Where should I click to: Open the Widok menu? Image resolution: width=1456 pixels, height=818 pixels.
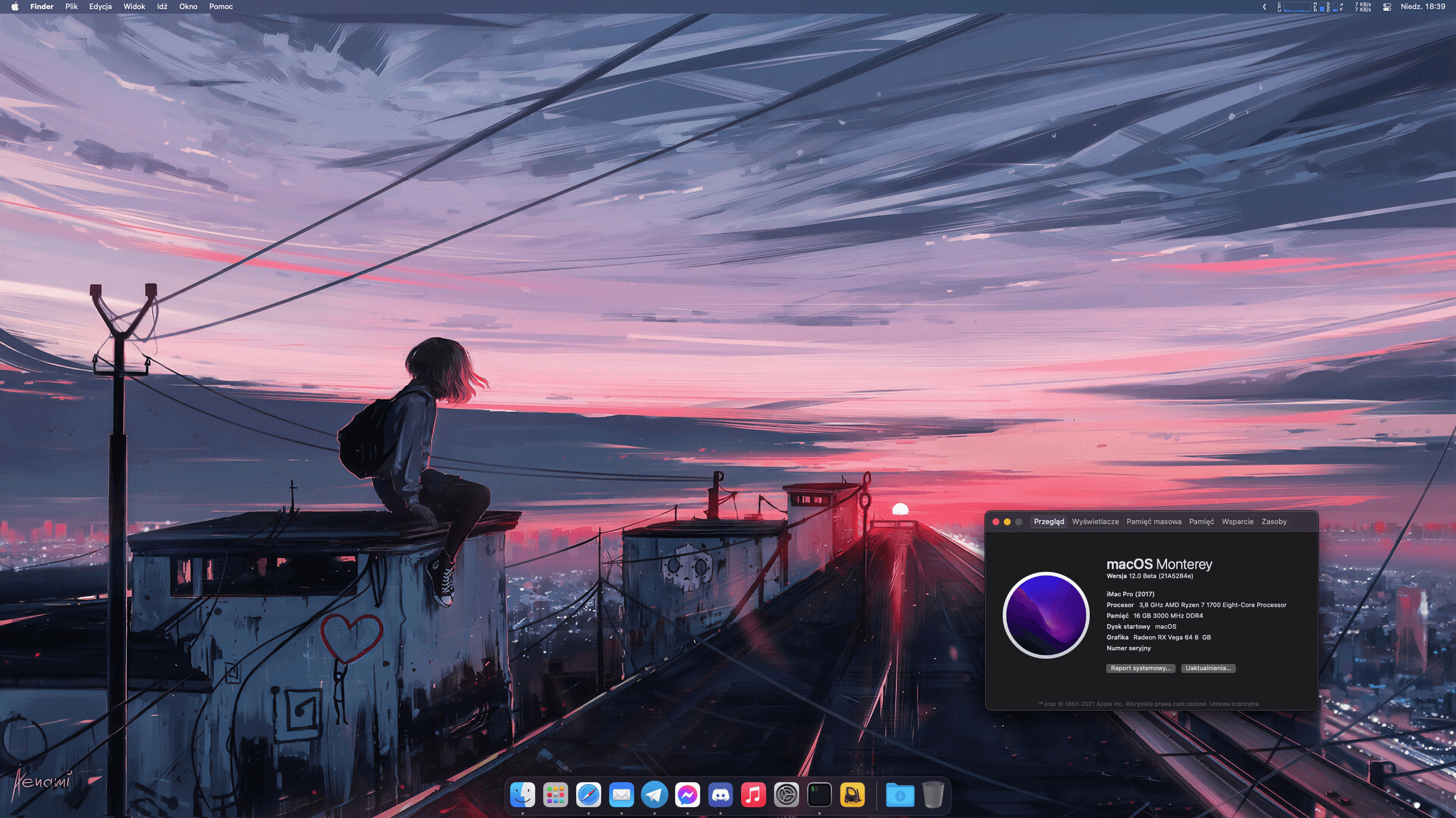tap(134, 7)
